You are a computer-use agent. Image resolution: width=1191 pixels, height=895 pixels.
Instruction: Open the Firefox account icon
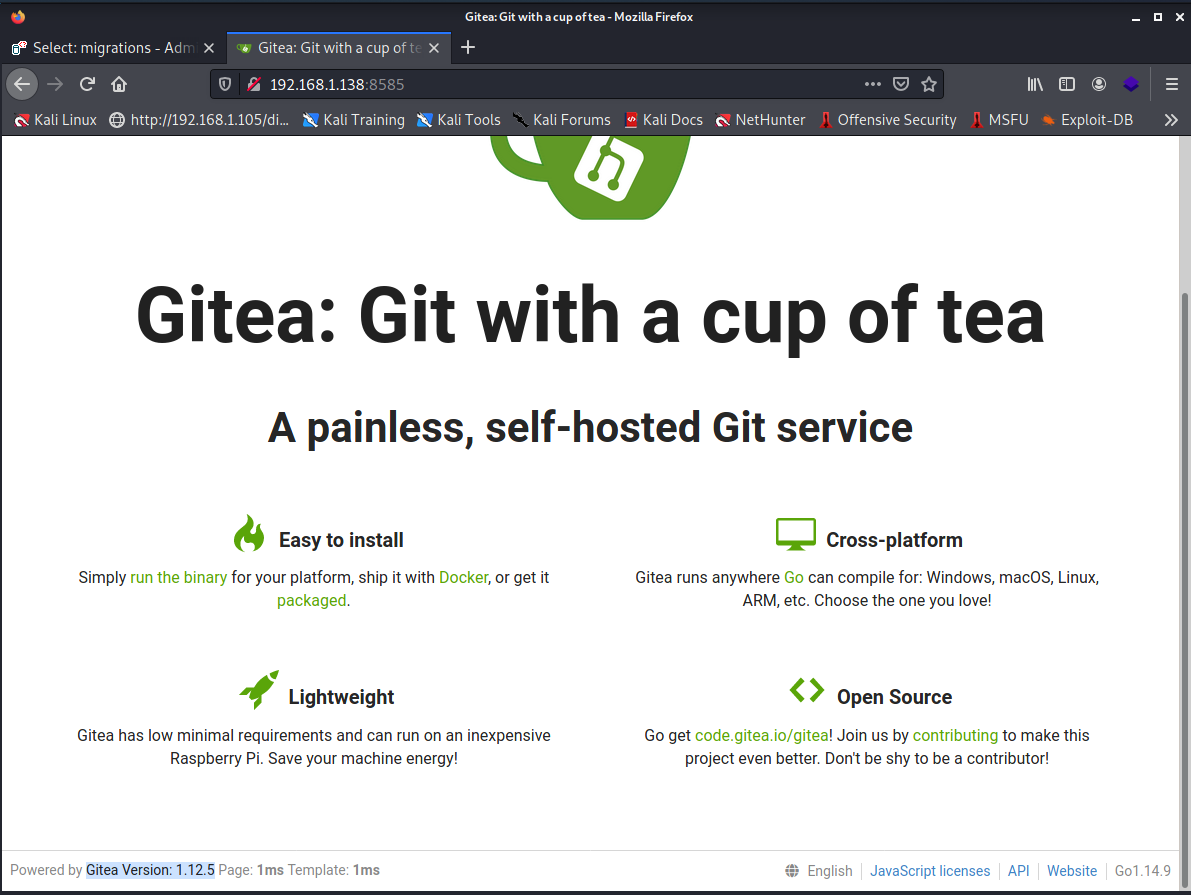tap(1099, 84)
